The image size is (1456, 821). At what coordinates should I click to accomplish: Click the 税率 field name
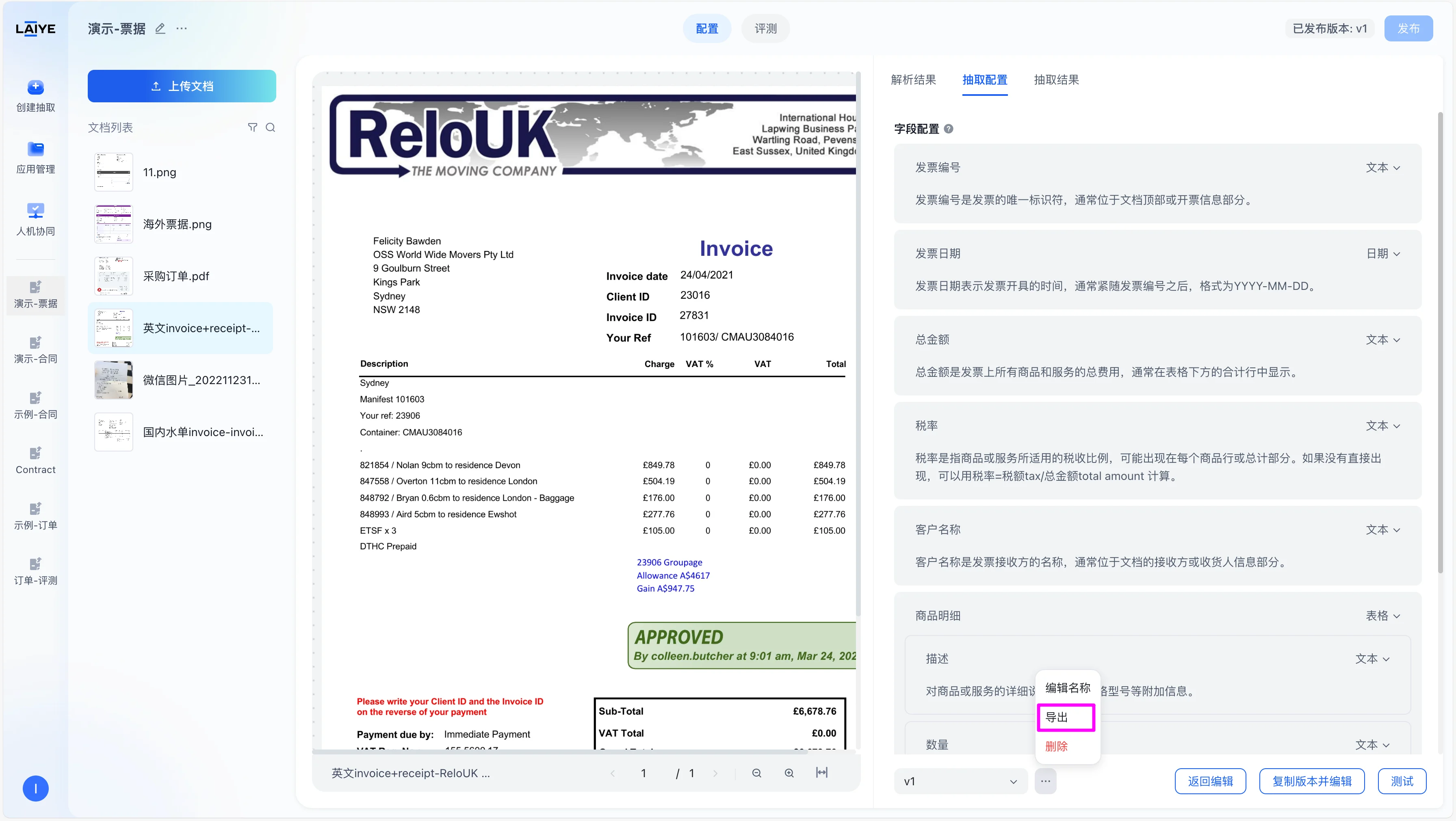[926, 426]
